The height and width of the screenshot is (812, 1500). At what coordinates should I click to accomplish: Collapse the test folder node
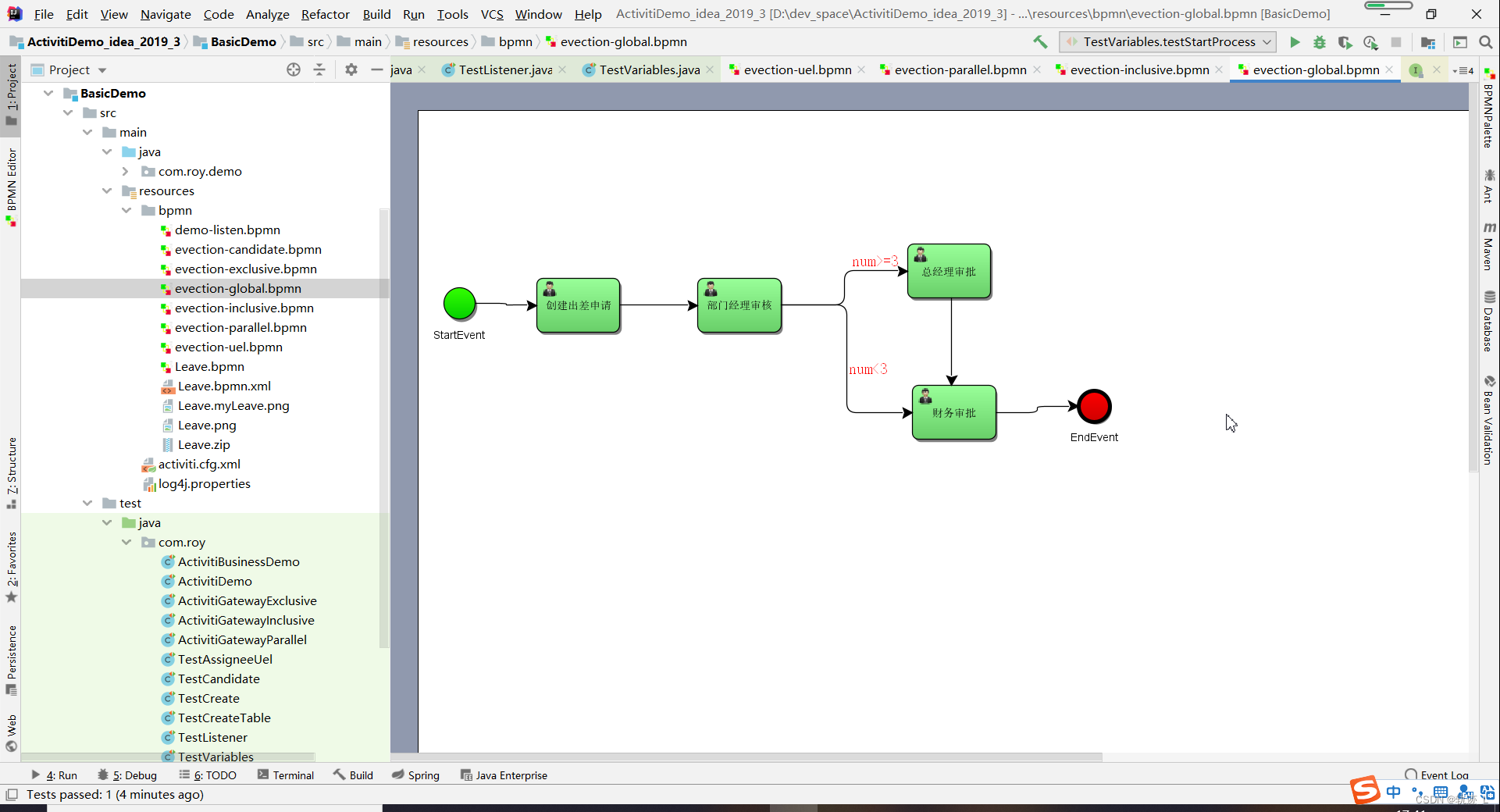87,503
